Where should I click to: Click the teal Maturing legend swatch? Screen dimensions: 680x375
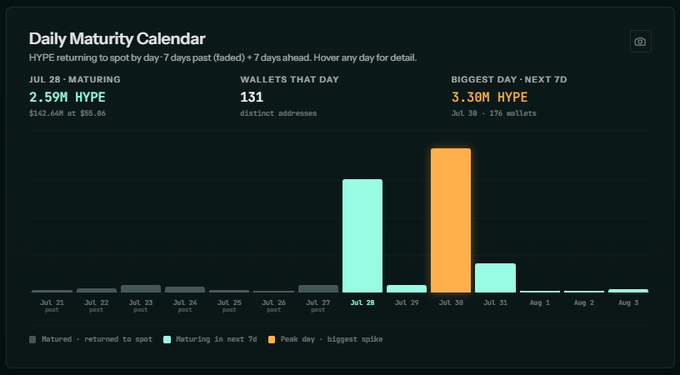[x=167, y=339]
